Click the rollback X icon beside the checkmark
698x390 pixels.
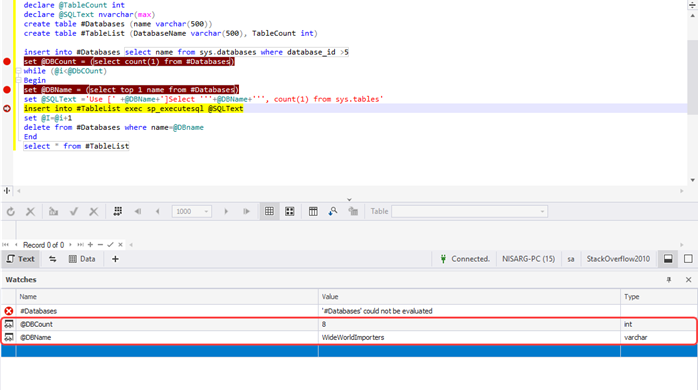[93, 211]
